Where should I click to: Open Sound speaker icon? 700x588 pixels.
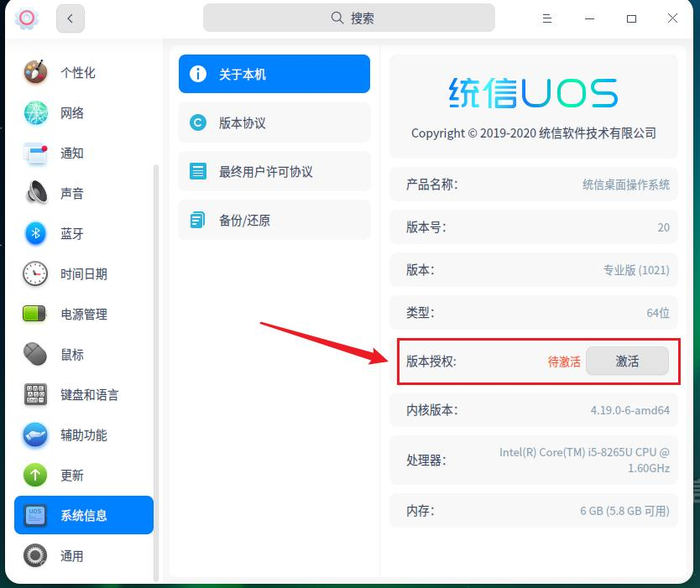point(36,193)
